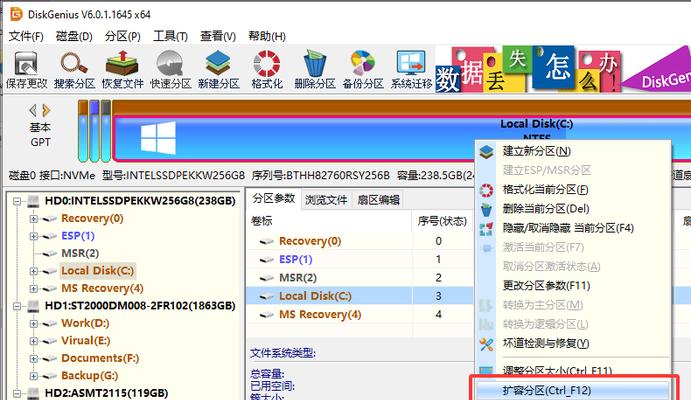Open the 分区(P) menu

(x=123, y=36)
